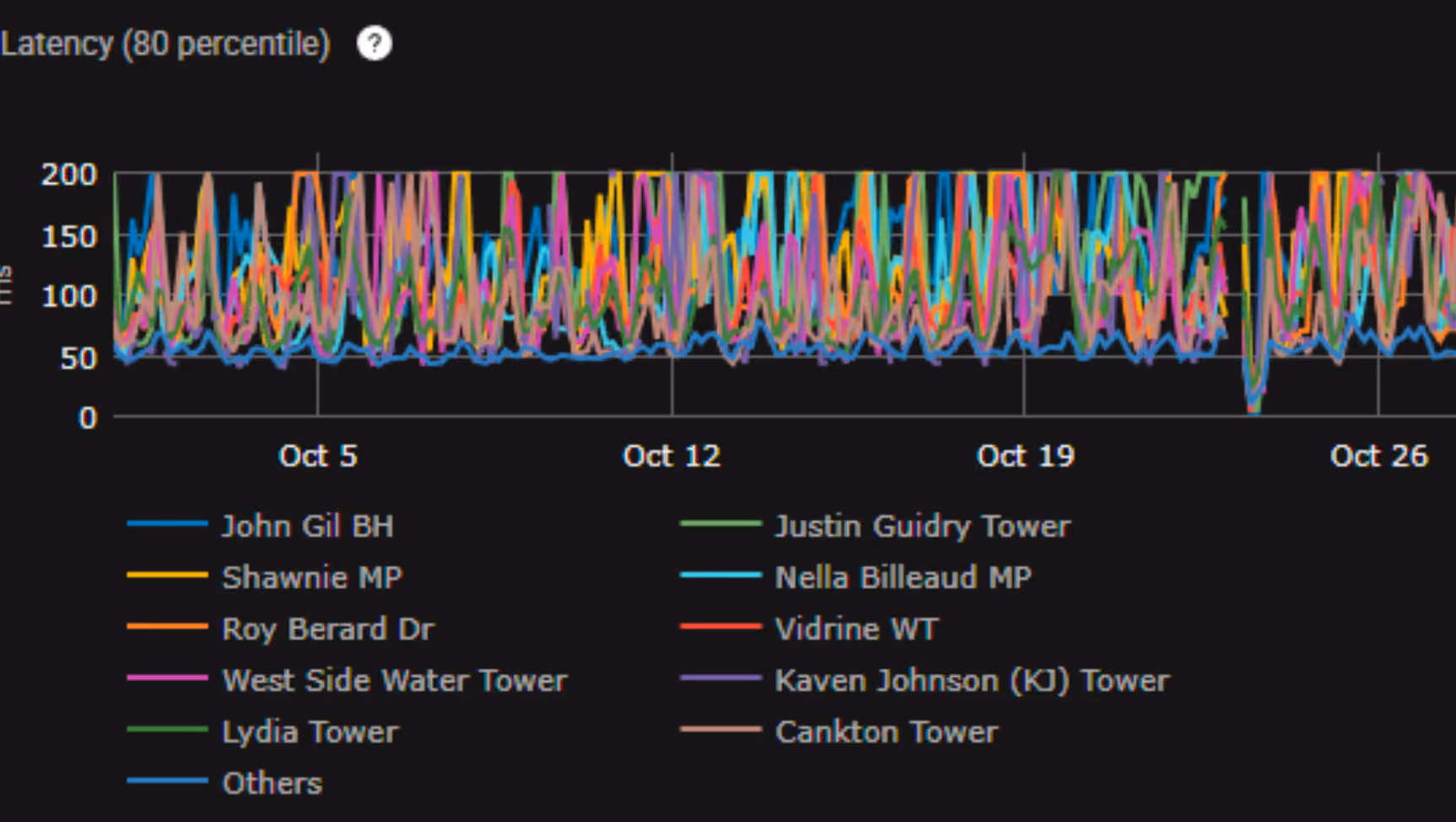Click the Oct 19 axis label
The height and width of the screenshot is (822, 1456).
tap(1026, 456)
